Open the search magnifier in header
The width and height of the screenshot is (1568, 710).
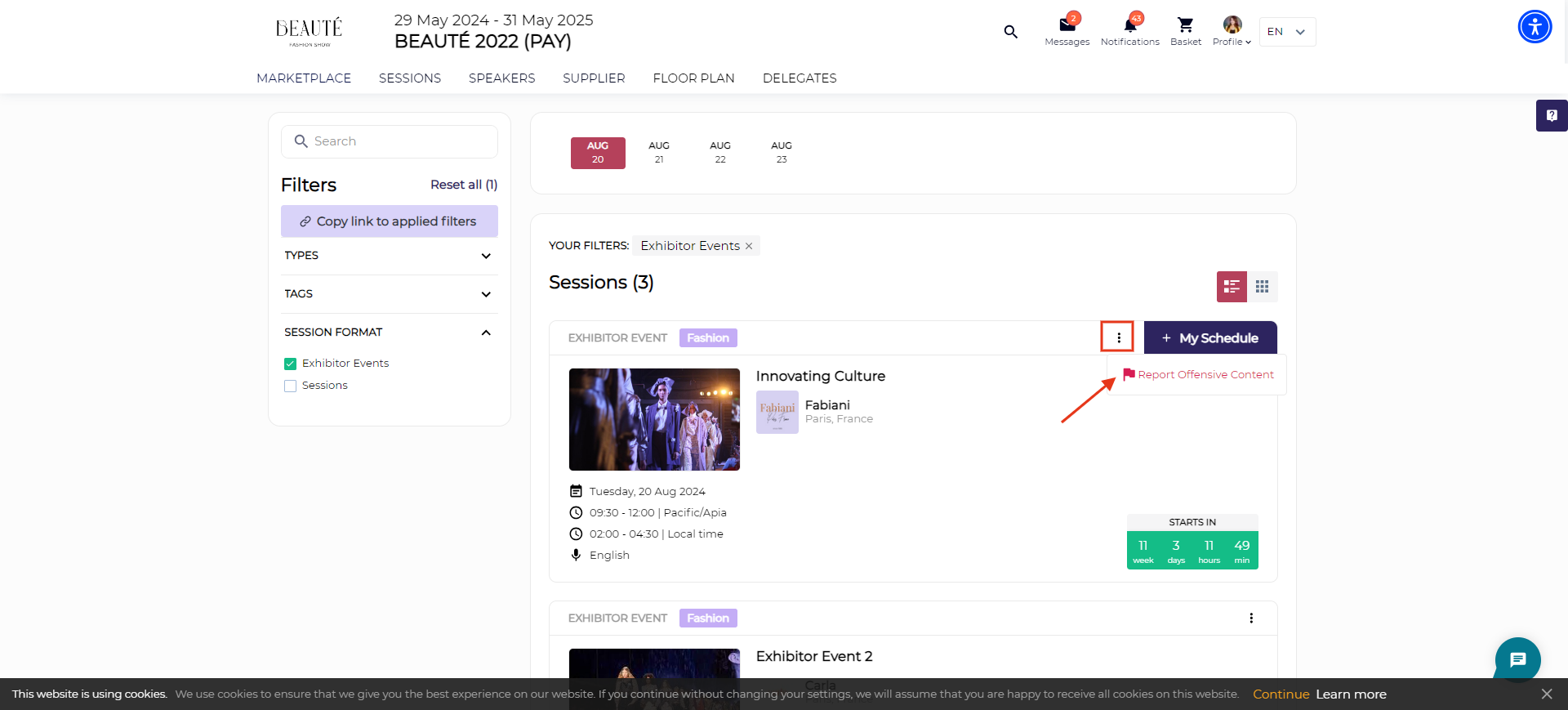(x=1010, y=32)
